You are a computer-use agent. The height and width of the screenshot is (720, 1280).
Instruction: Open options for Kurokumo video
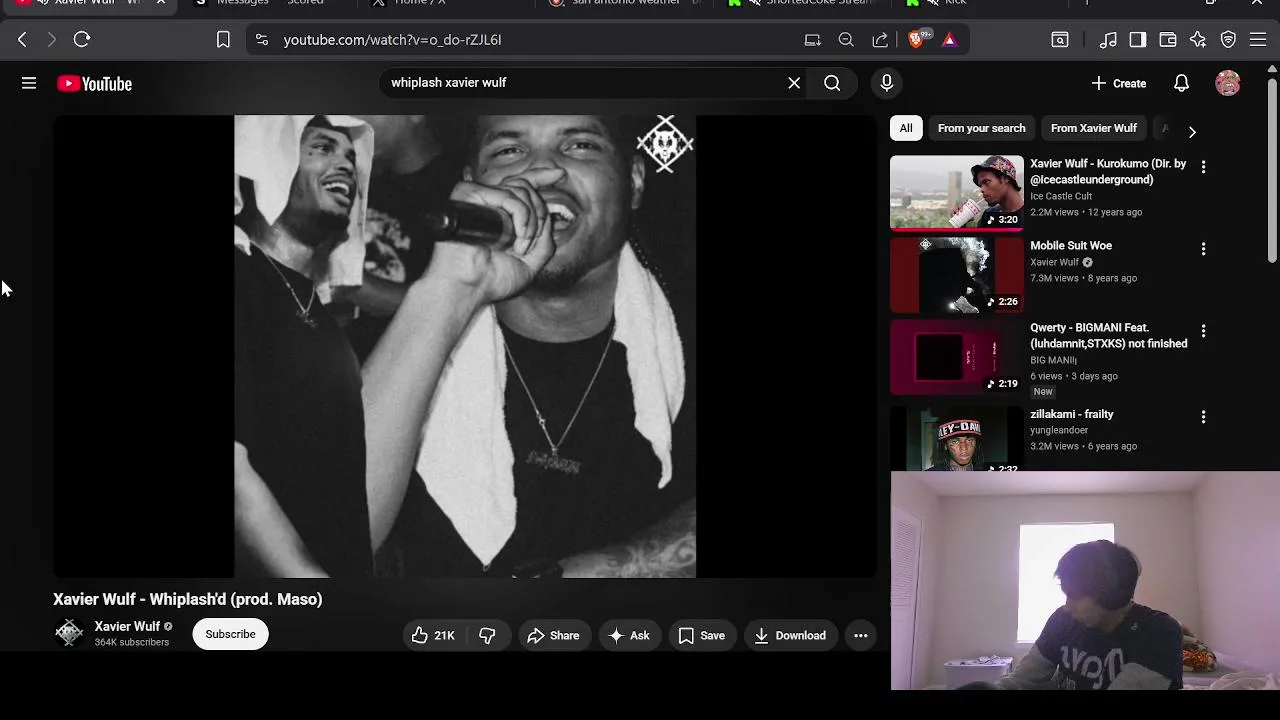click(1203, 167)
